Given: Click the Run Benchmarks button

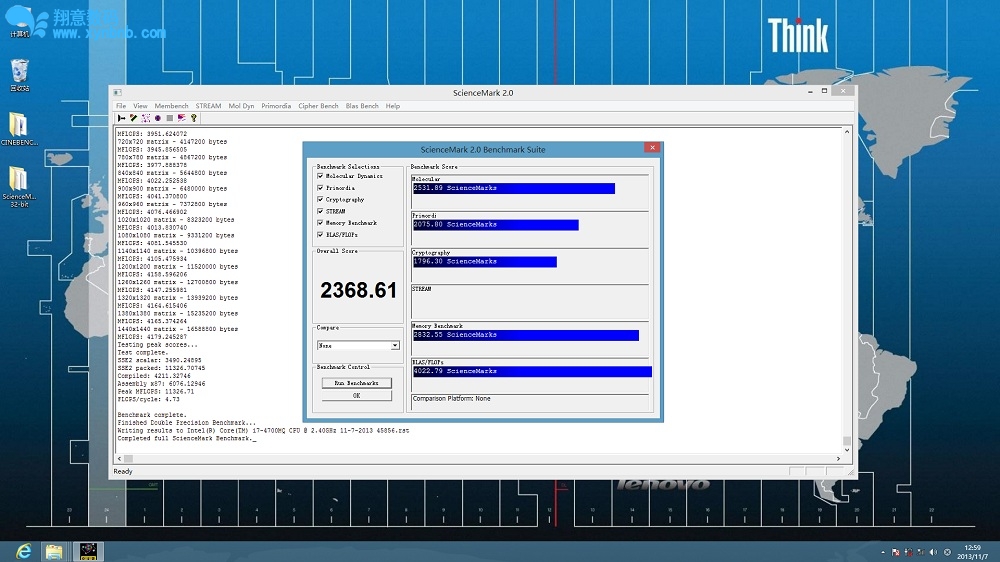Looking at the screenshot, I should tap(357, 383).
